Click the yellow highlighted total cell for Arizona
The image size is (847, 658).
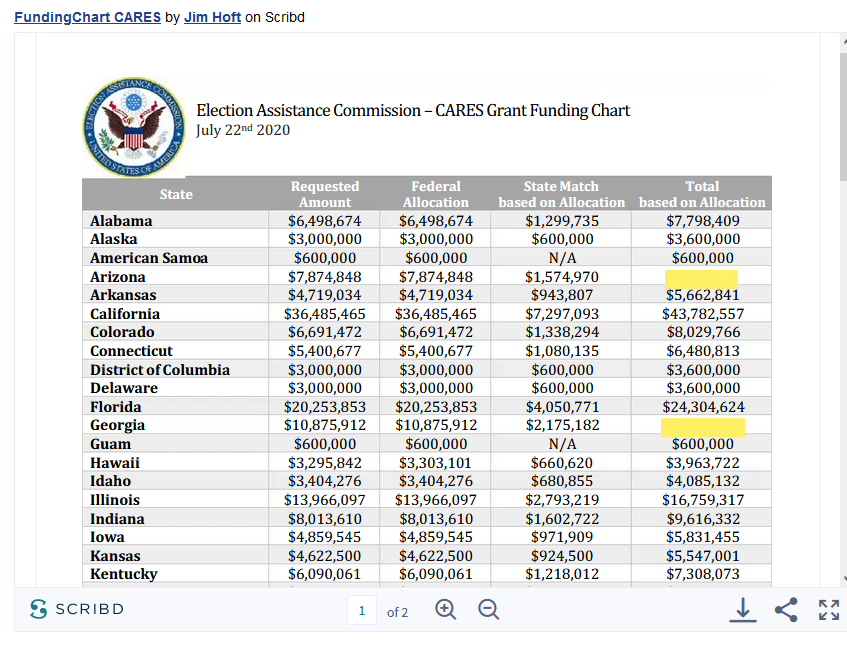701,279
